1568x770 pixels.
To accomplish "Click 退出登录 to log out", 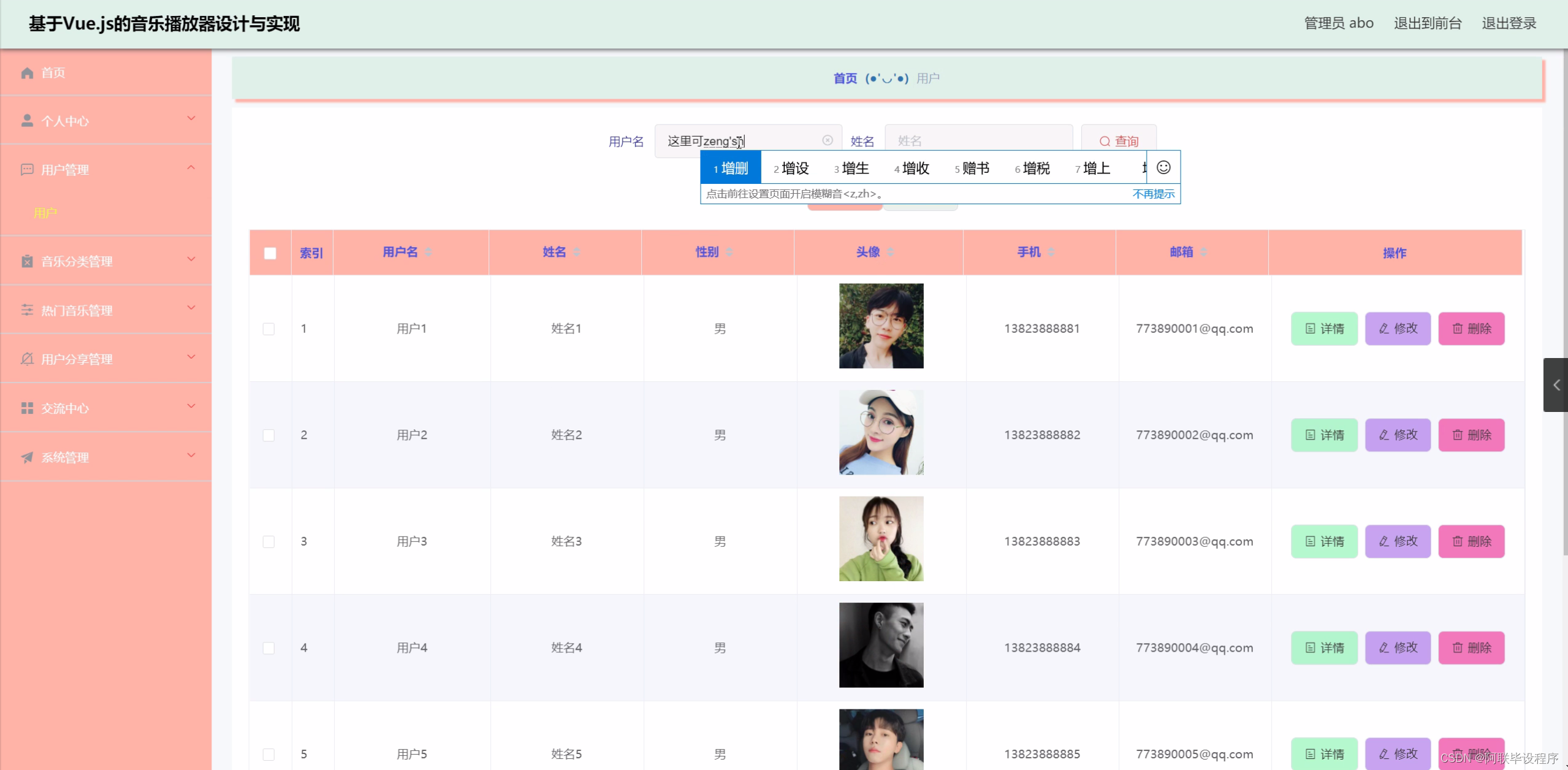I will 1509,23.
